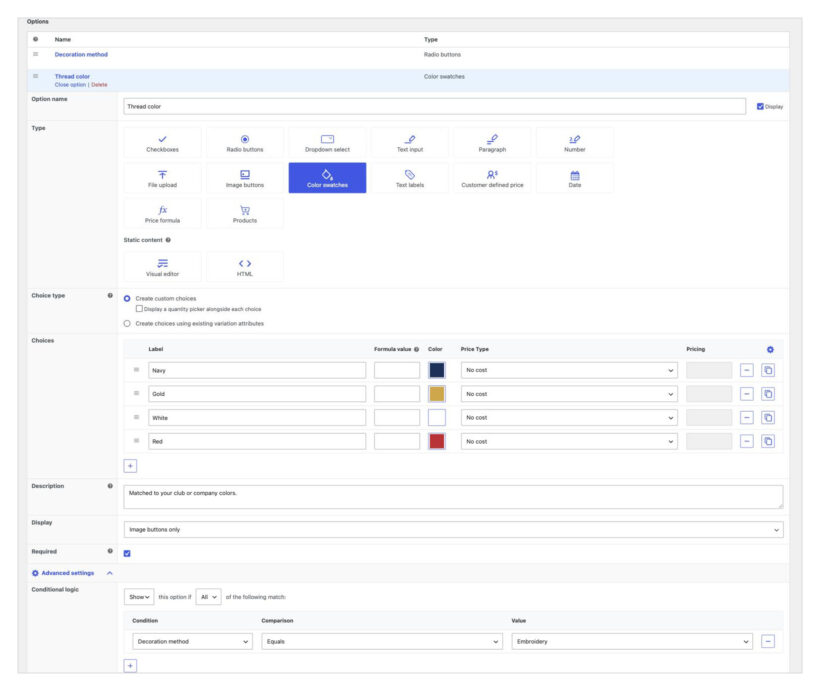Select the Visual editor static content

162,267
